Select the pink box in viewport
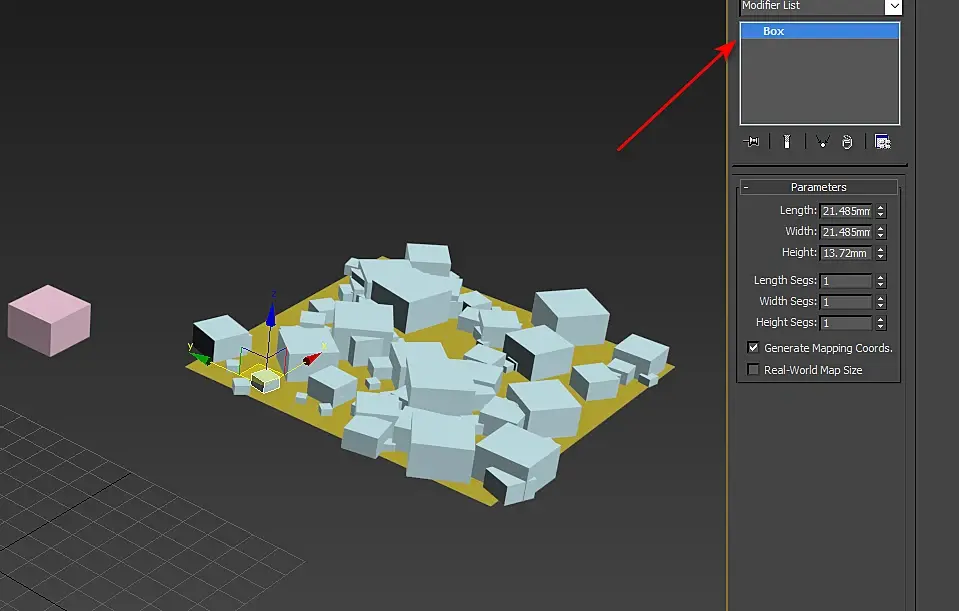 point(48,320)
